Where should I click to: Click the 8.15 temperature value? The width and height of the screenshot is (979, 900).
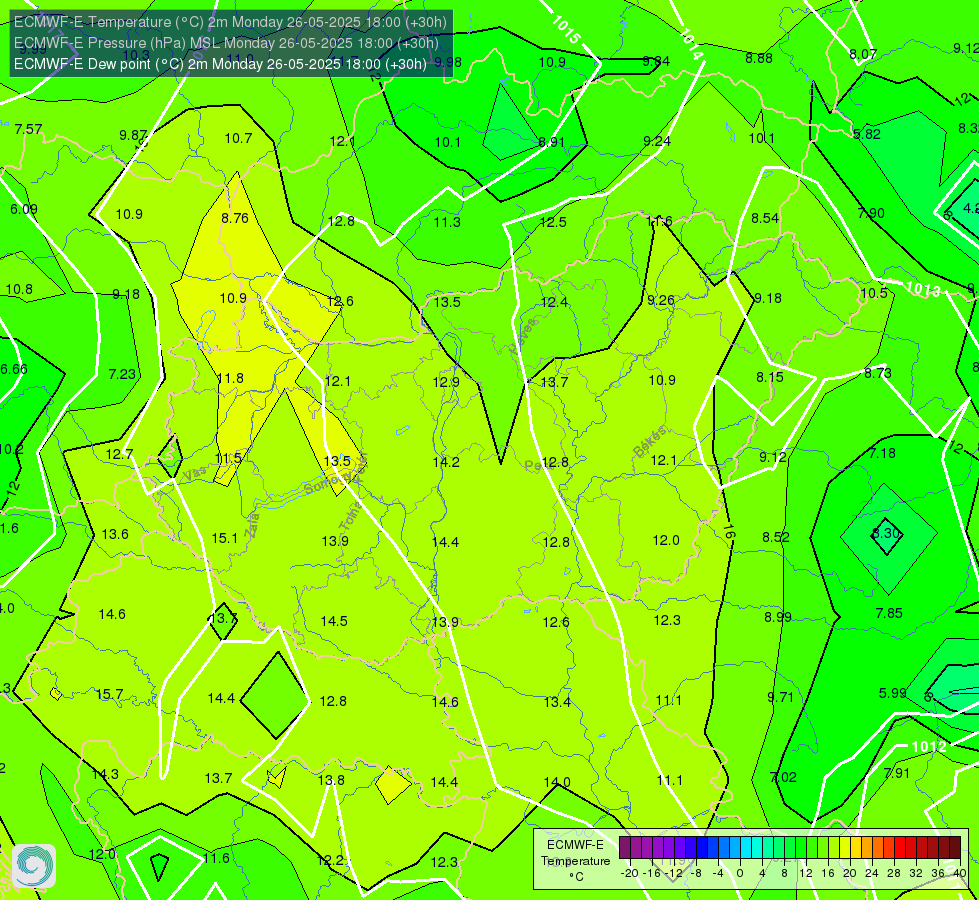770,377
